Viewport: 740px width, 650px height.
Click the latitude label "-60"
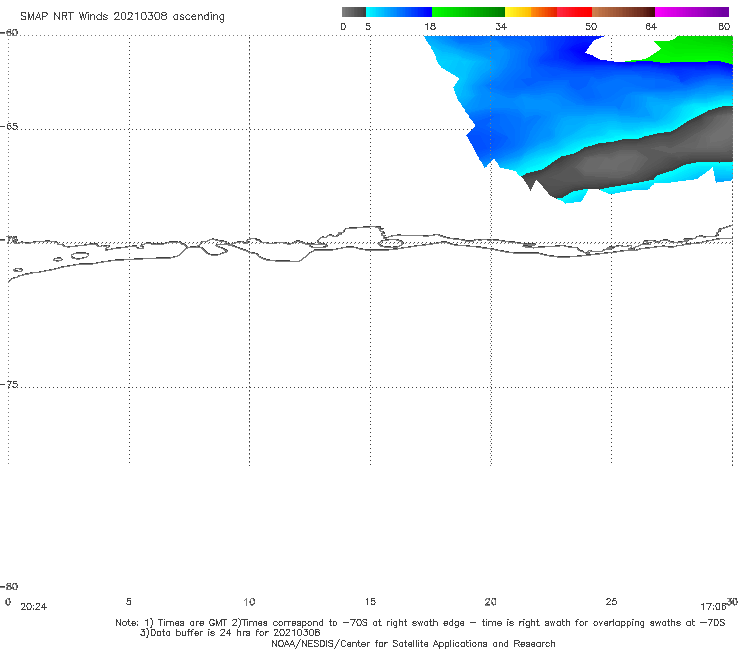[x=9, y=33]
